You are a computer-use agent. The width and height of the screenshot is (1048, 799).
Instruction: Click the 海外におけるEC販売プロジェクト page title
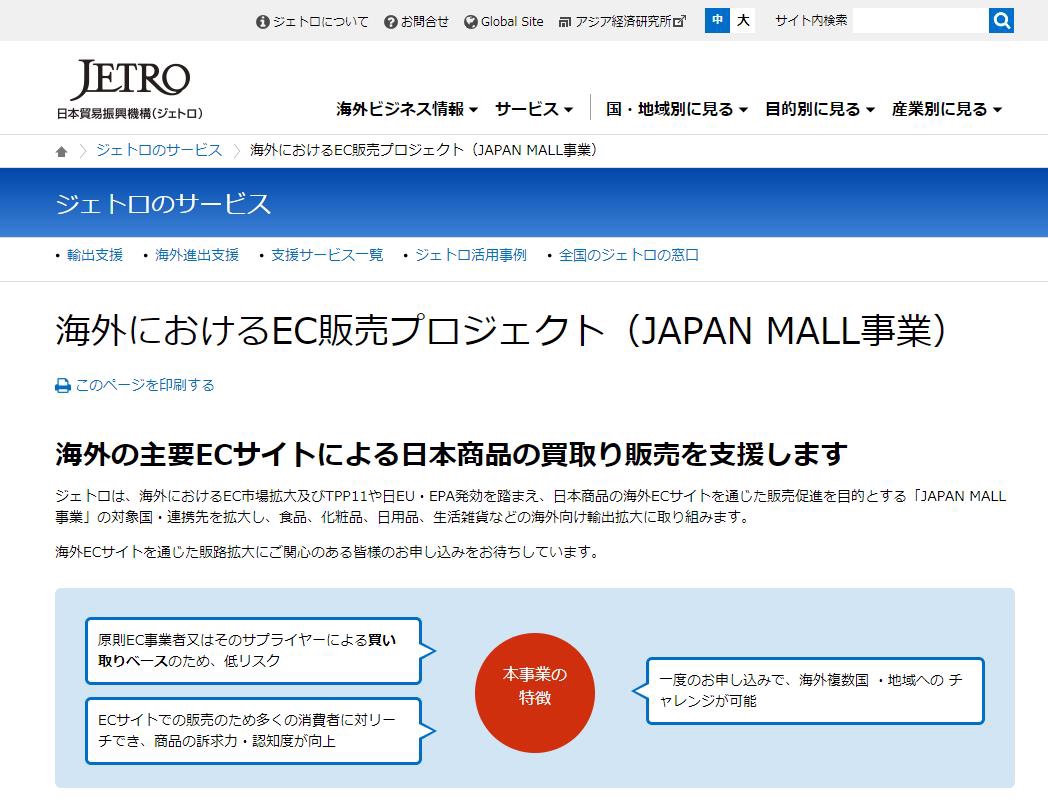[501, 330]
